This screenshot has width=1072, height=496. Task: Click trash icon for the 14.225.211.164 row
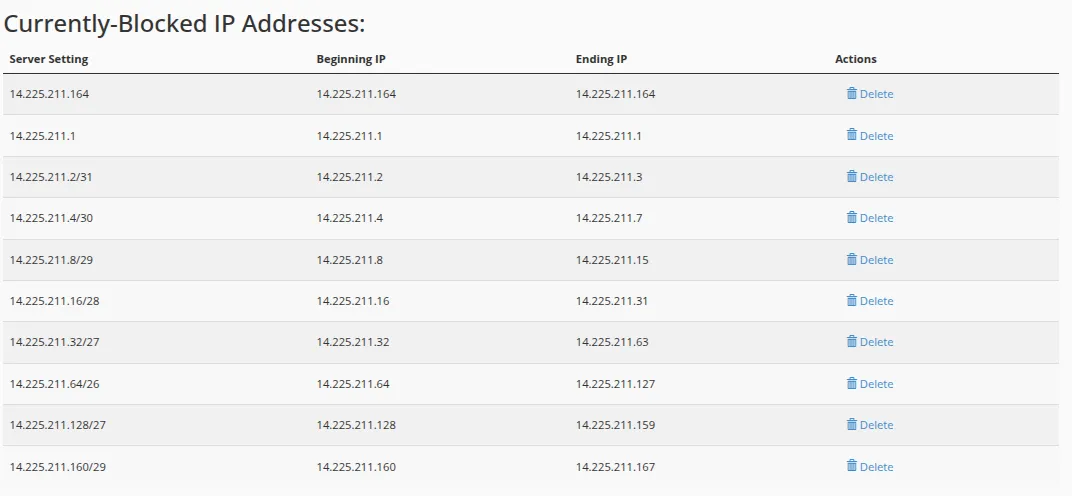pyautogui.click(x=852, y=93)
